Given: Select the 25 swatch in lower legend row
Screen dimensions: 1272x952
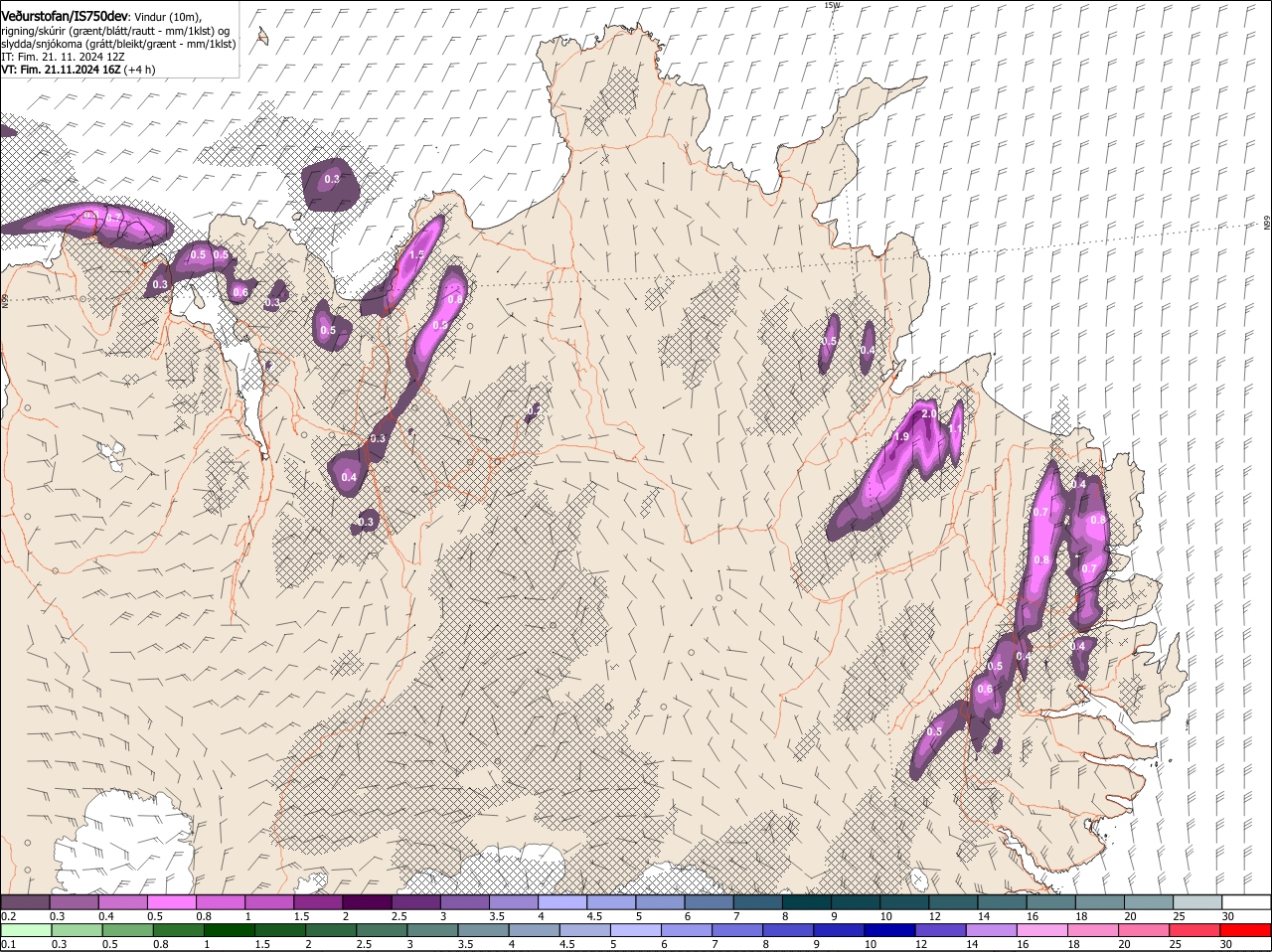Looking at the screenshot, I should tap(1195, 930).
